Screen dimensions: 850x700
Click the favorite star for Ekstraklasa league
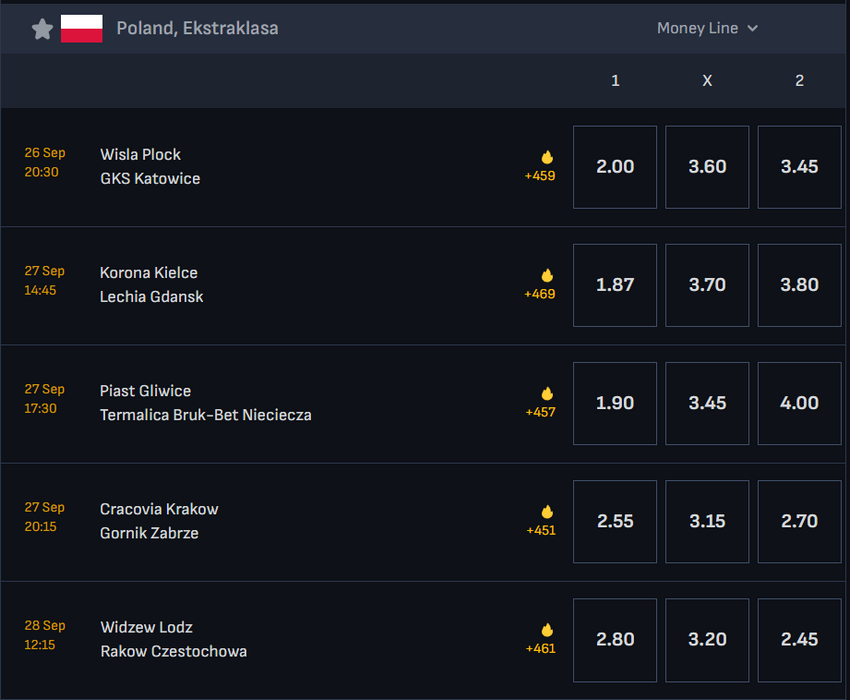[42, 29]
